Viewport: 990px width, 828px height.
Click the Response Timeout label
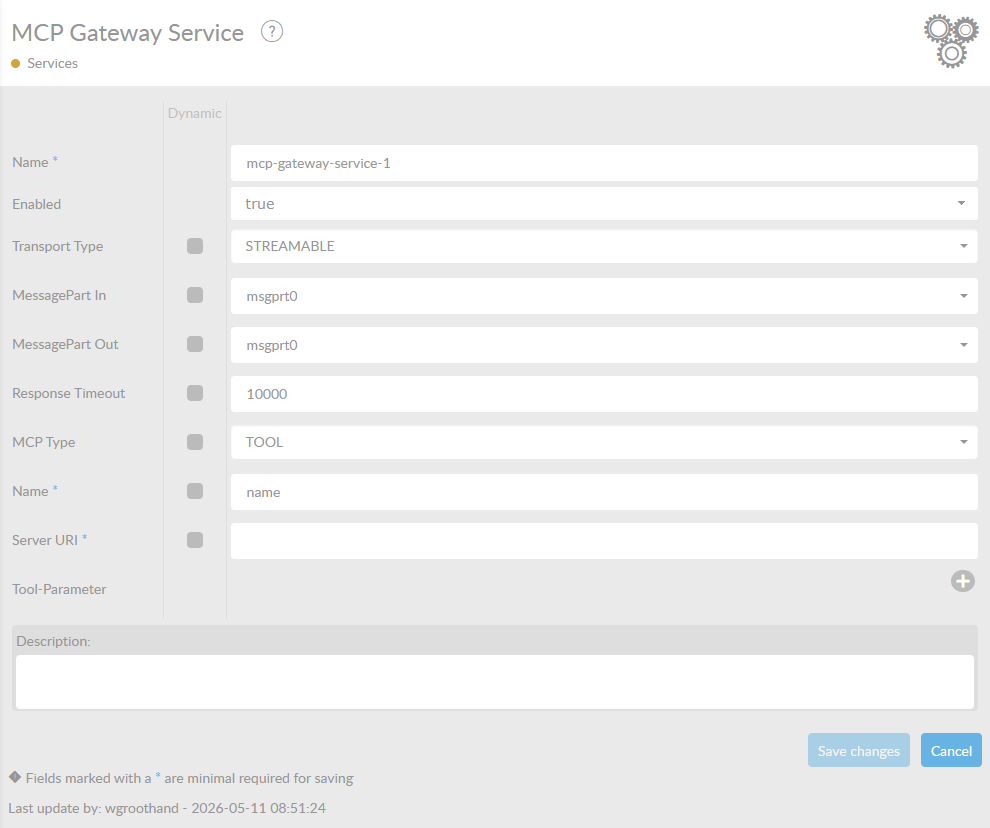[x=69, y=393]
